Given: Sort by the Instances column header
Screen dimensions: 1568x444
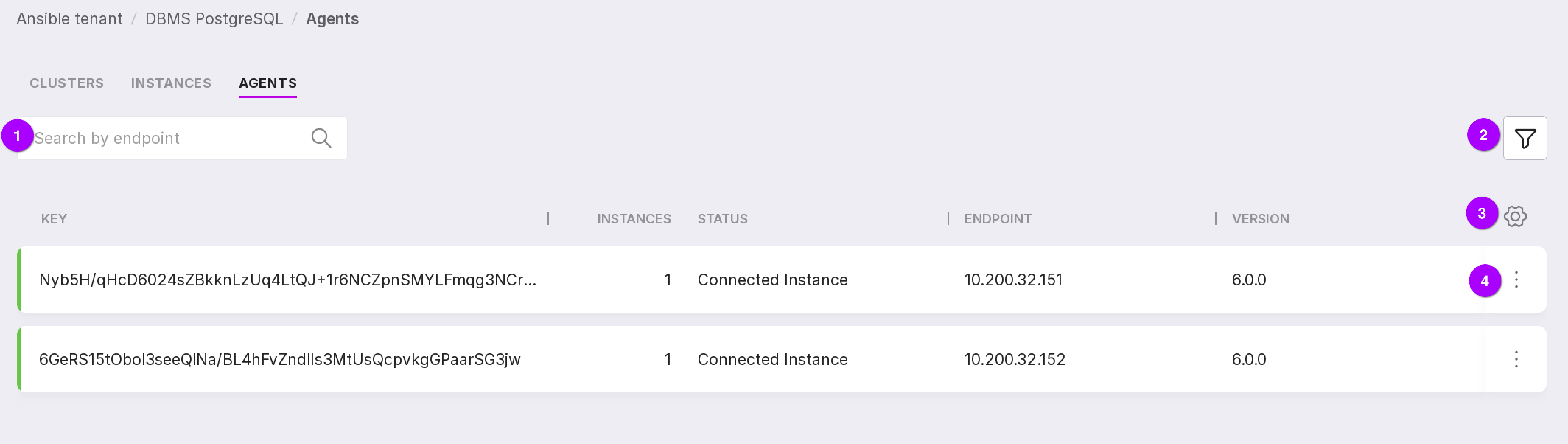Looking at the screenshot, I should (x=633, y=219).
